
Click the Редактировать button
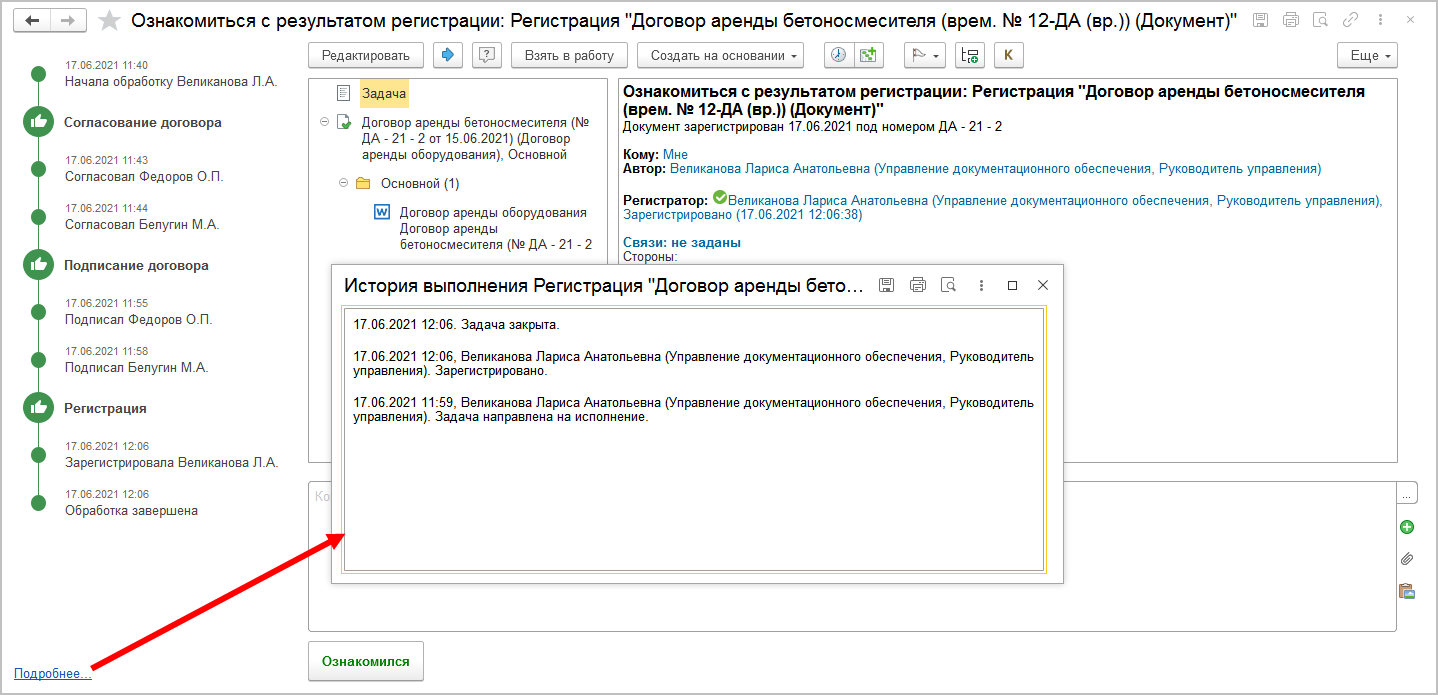(366, 55)
